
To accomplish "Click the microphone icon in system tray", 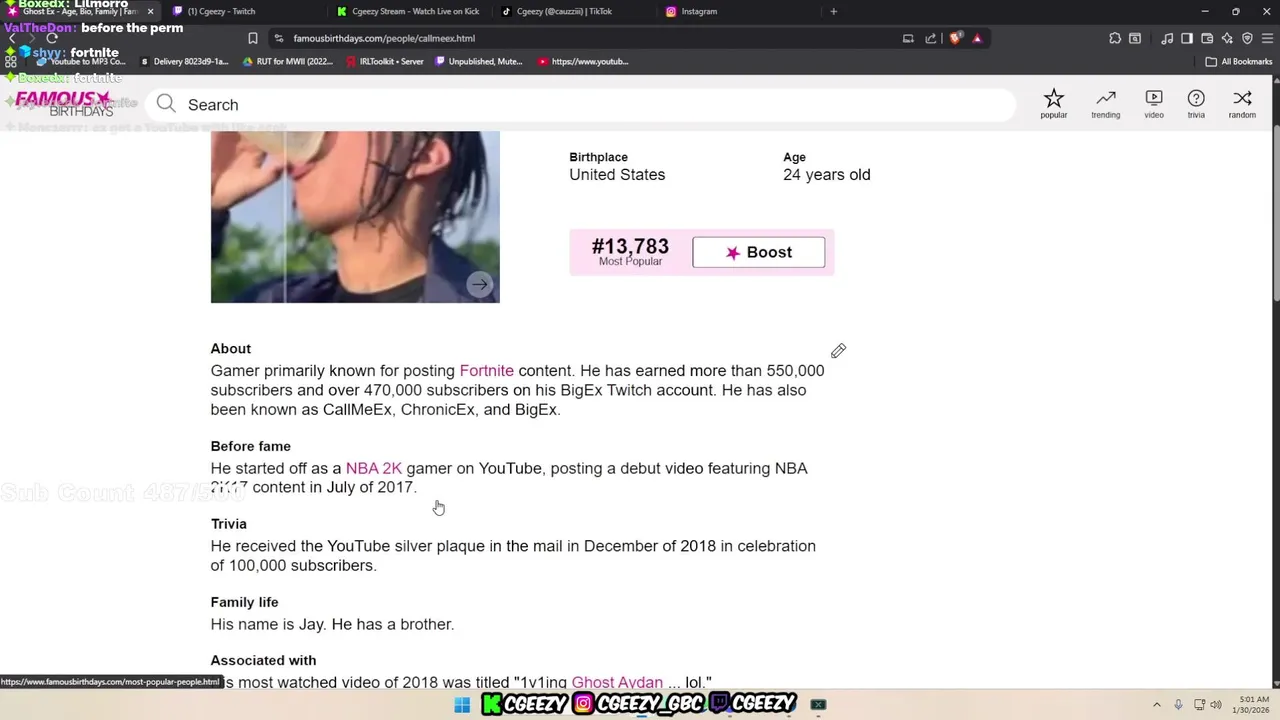I will [x=1179, y=705].
